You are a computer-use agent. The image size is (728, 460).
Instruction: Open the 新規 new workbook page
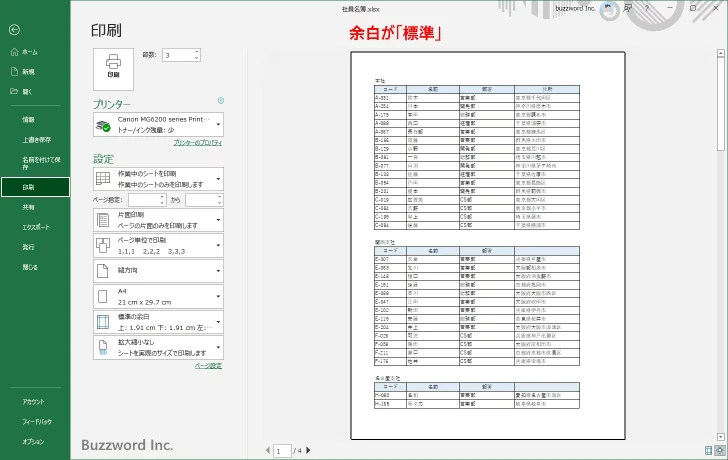tap(23, 72)
